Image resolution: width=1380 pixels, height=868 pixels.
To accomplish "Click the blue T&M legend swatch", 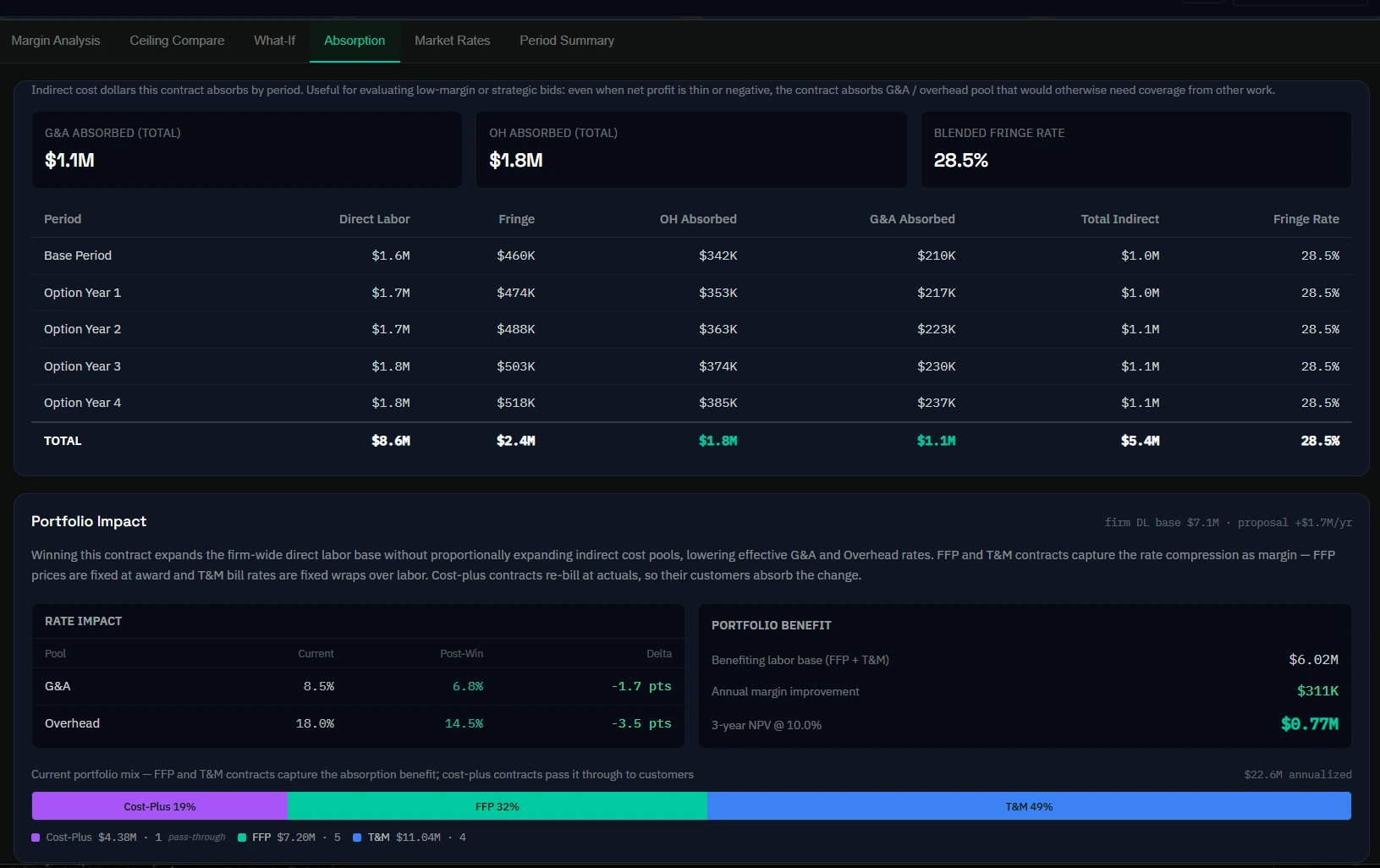I will tap(357, 838).
